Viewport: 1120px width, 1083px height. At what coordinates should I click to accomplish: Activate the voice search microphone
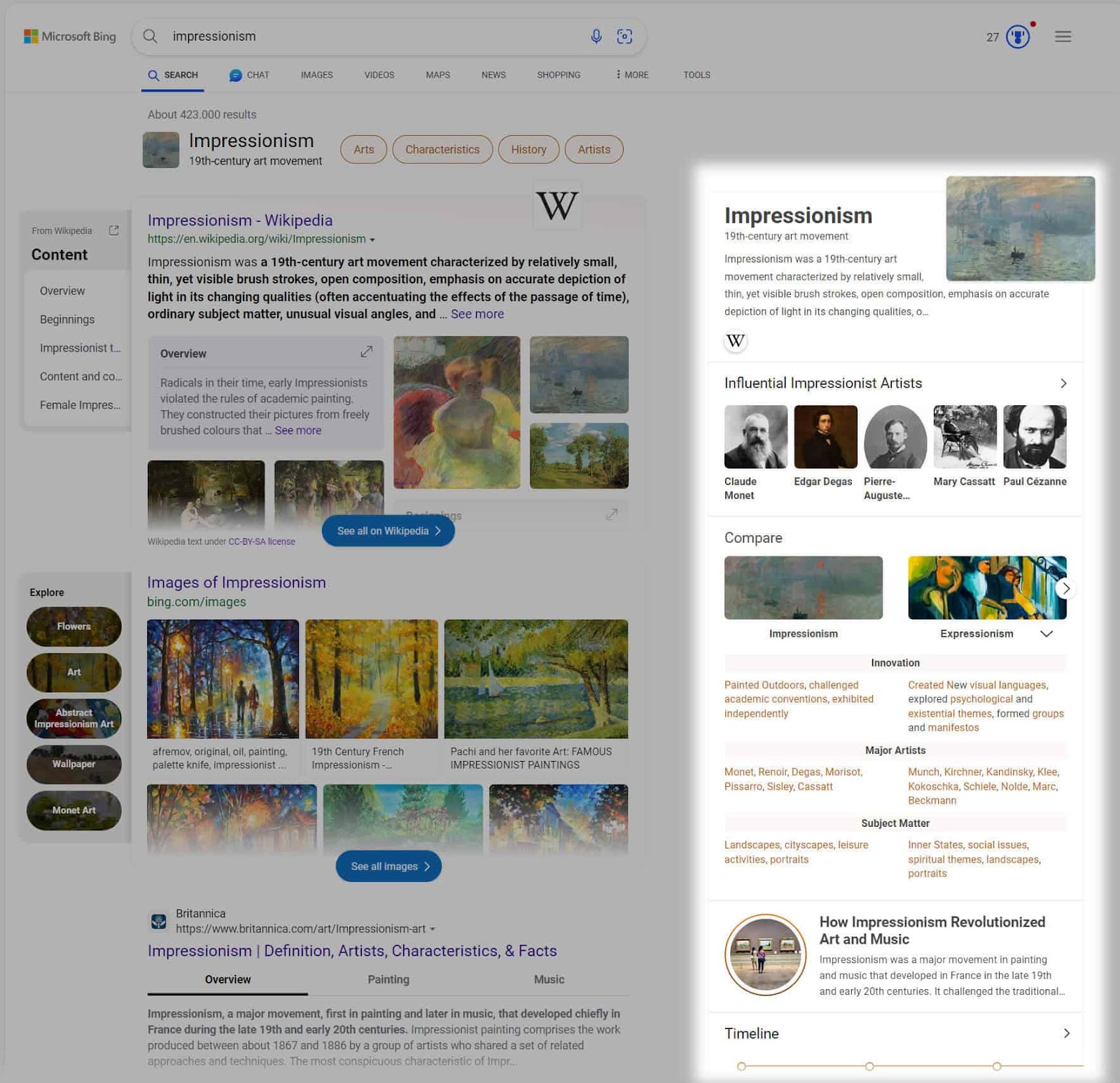coord(596,36)
